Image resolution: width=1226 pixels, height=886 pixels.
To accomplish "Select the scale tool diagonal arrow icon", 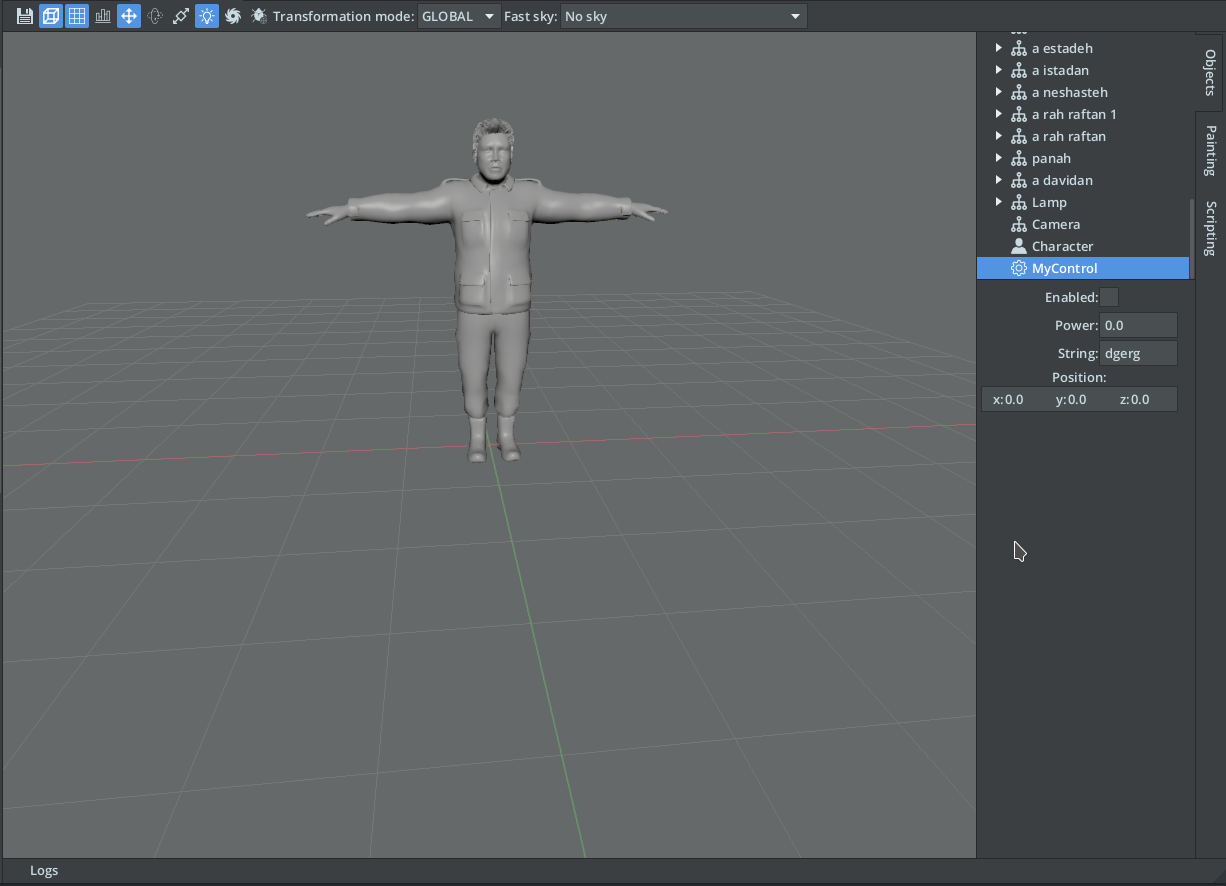I will click(x=181, y=16).
